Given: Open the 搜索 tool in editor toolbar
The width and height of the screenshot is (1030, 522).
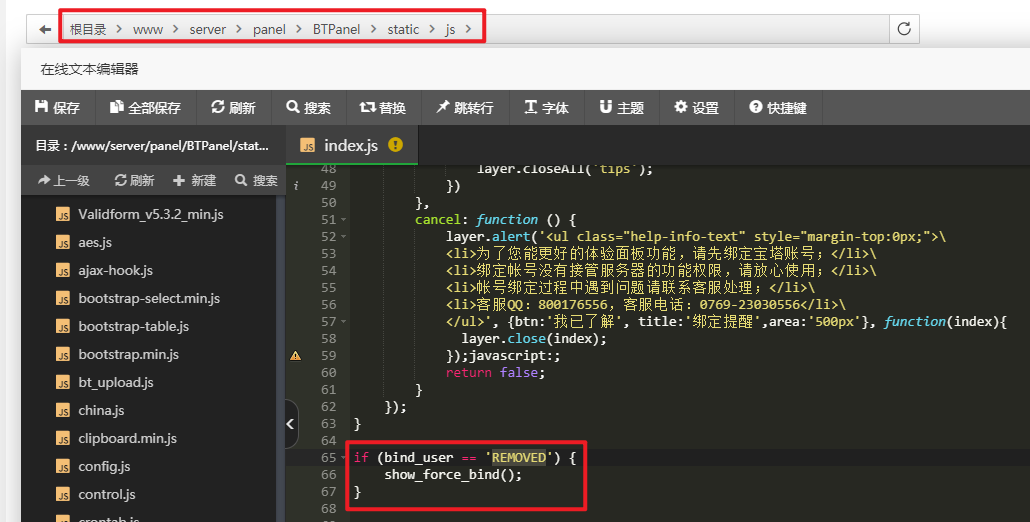Looking at the screenshot, I should 309,108.
